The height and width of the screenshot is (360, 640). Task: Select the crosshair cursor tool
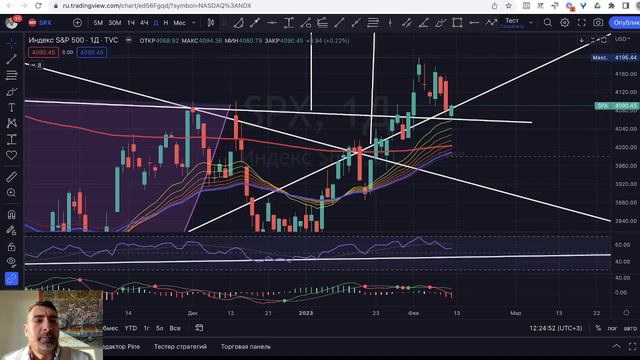click(x=11, y=42)
